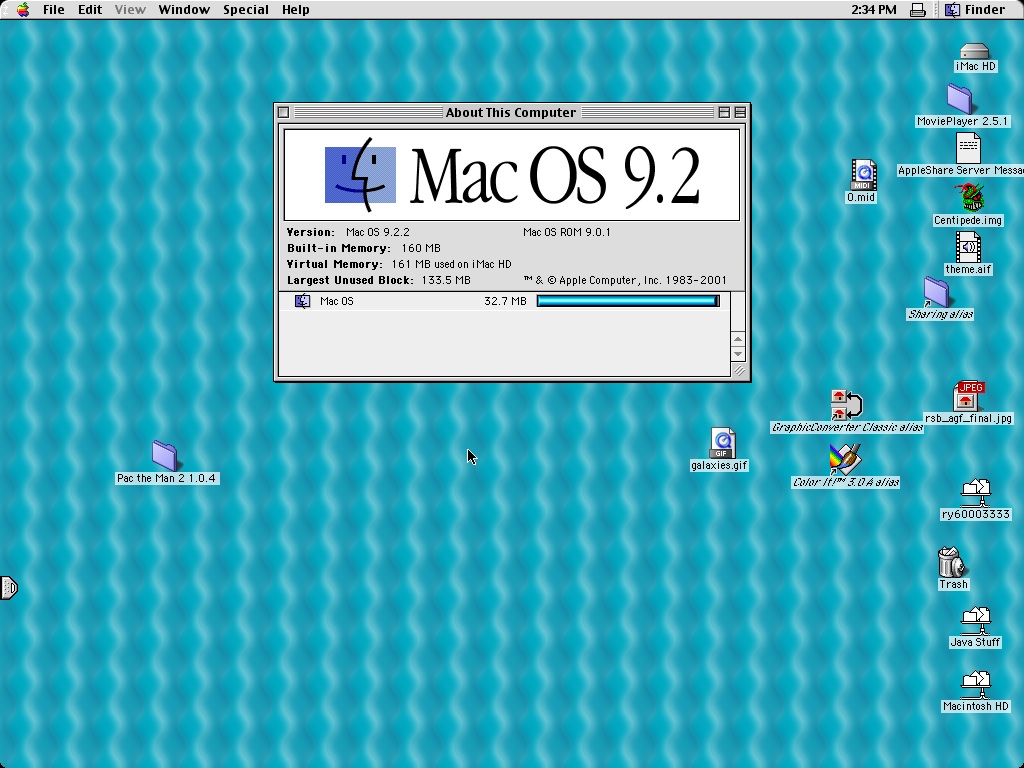Click the '133.5 MB' largest unused block value
This screenshot has width=1024, height=768.
coord(446,280)
